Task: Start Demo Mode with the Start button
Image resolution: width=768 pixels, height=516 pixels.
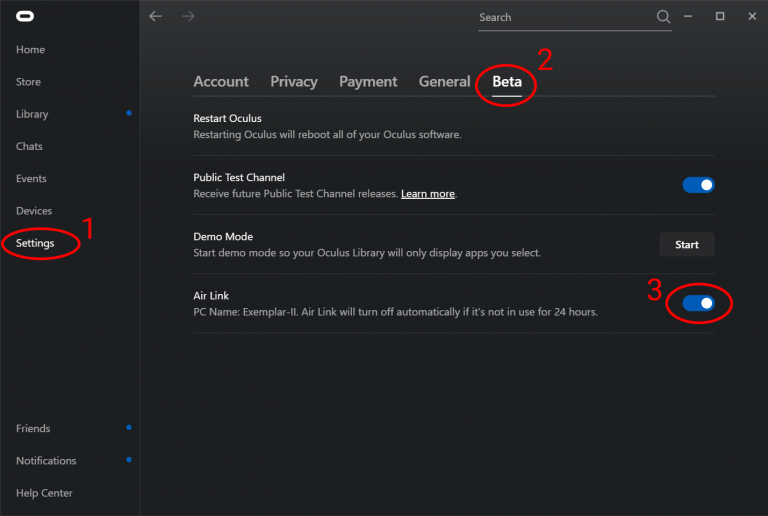Action: coord(687,244)
